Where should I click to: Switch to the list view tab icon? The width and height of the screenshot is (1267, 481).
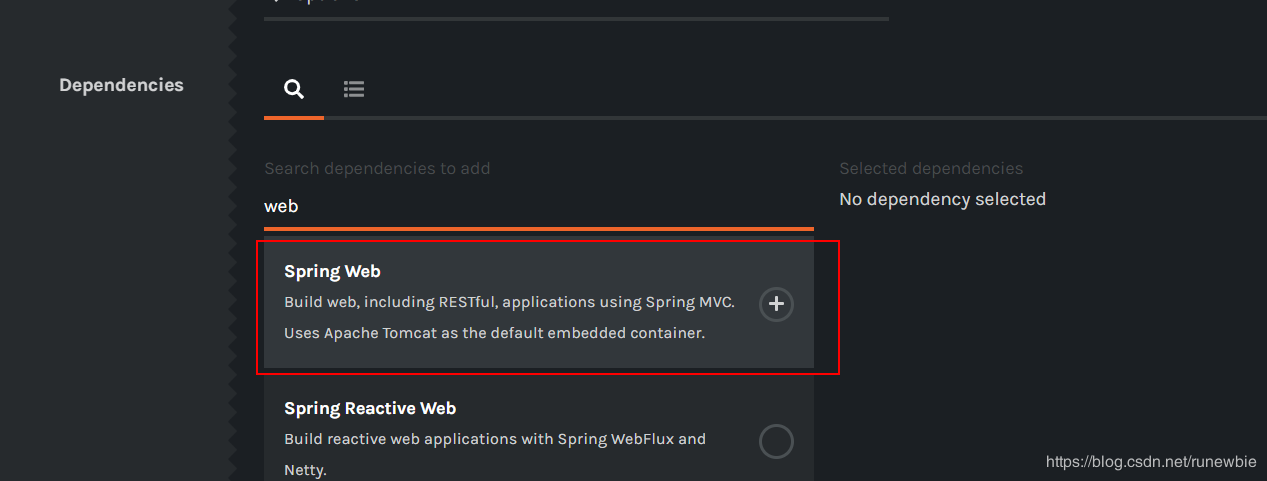click(354, 89)
